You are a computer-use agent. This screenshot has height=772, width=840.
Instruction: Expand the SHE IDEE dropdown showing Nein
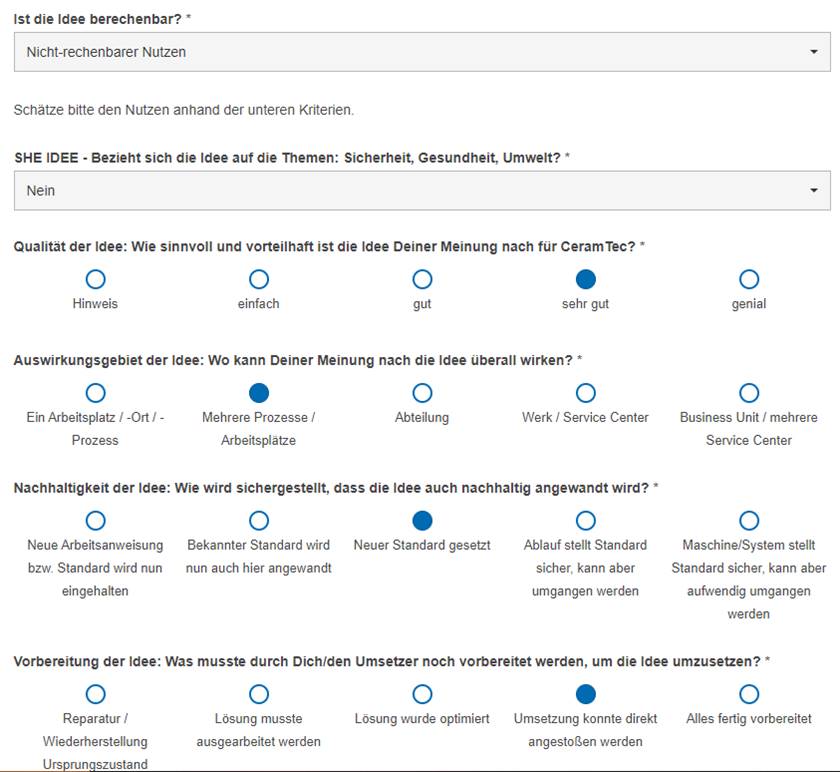click(x=421, y=190)
